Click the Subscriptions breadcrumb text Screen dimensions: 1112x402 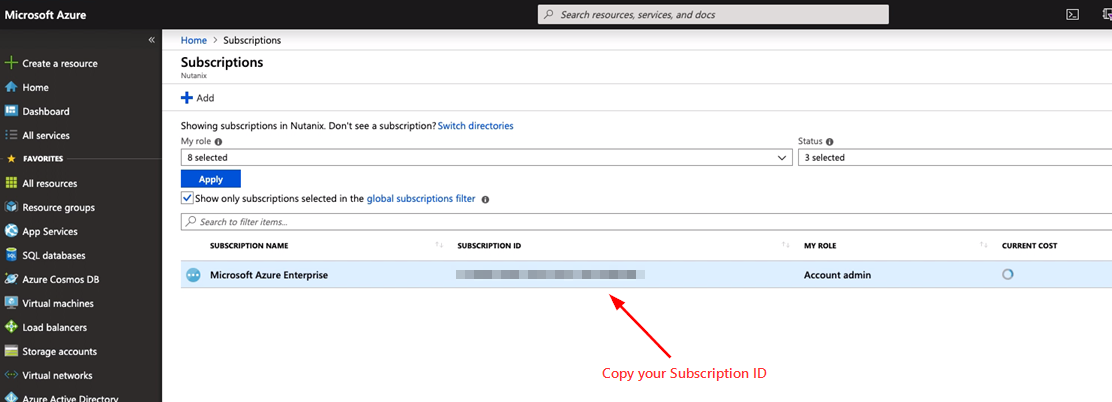click(252, 40)
